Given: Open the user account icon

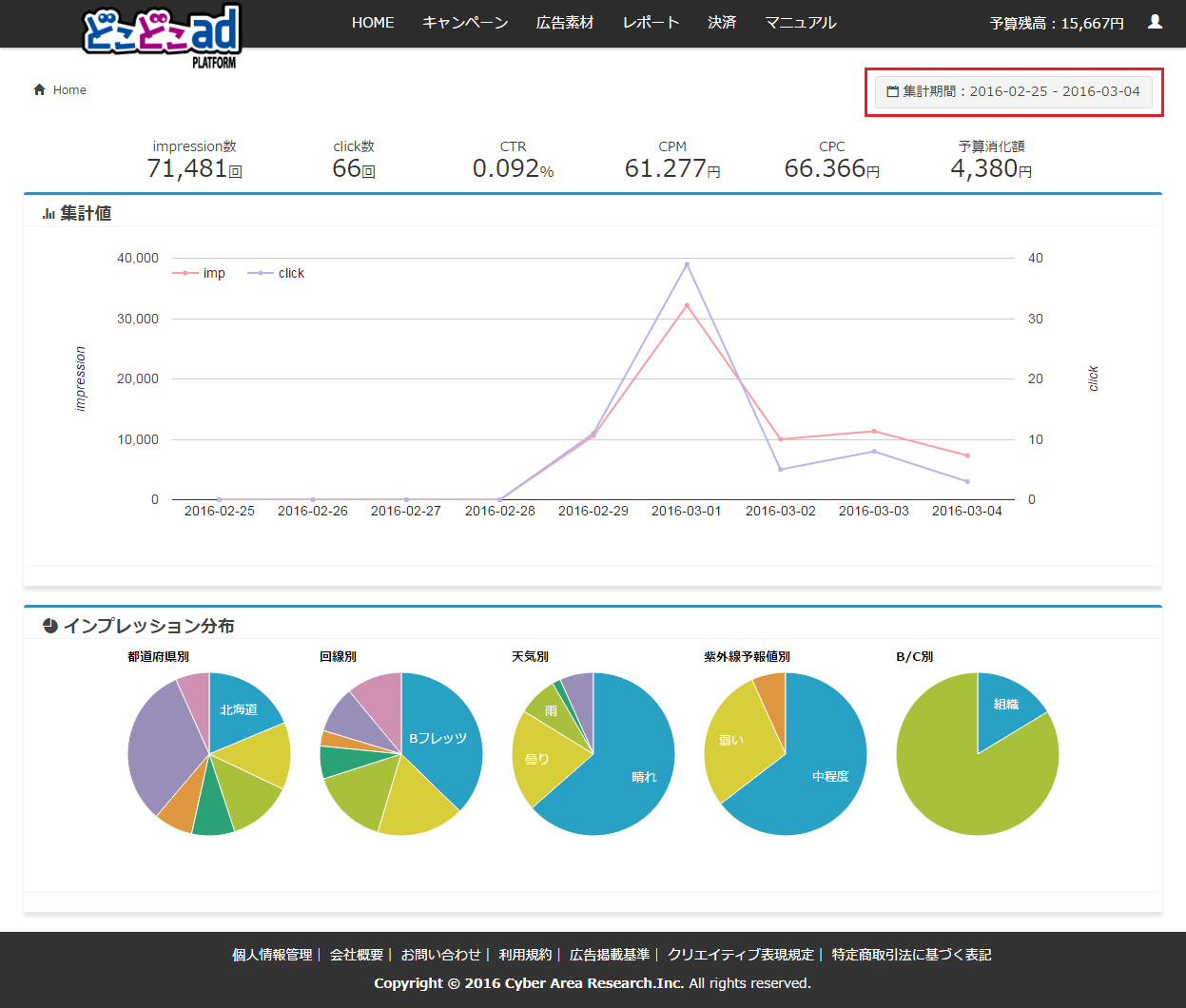Looking at the screenshot, I should click(x=1155, y=22).
